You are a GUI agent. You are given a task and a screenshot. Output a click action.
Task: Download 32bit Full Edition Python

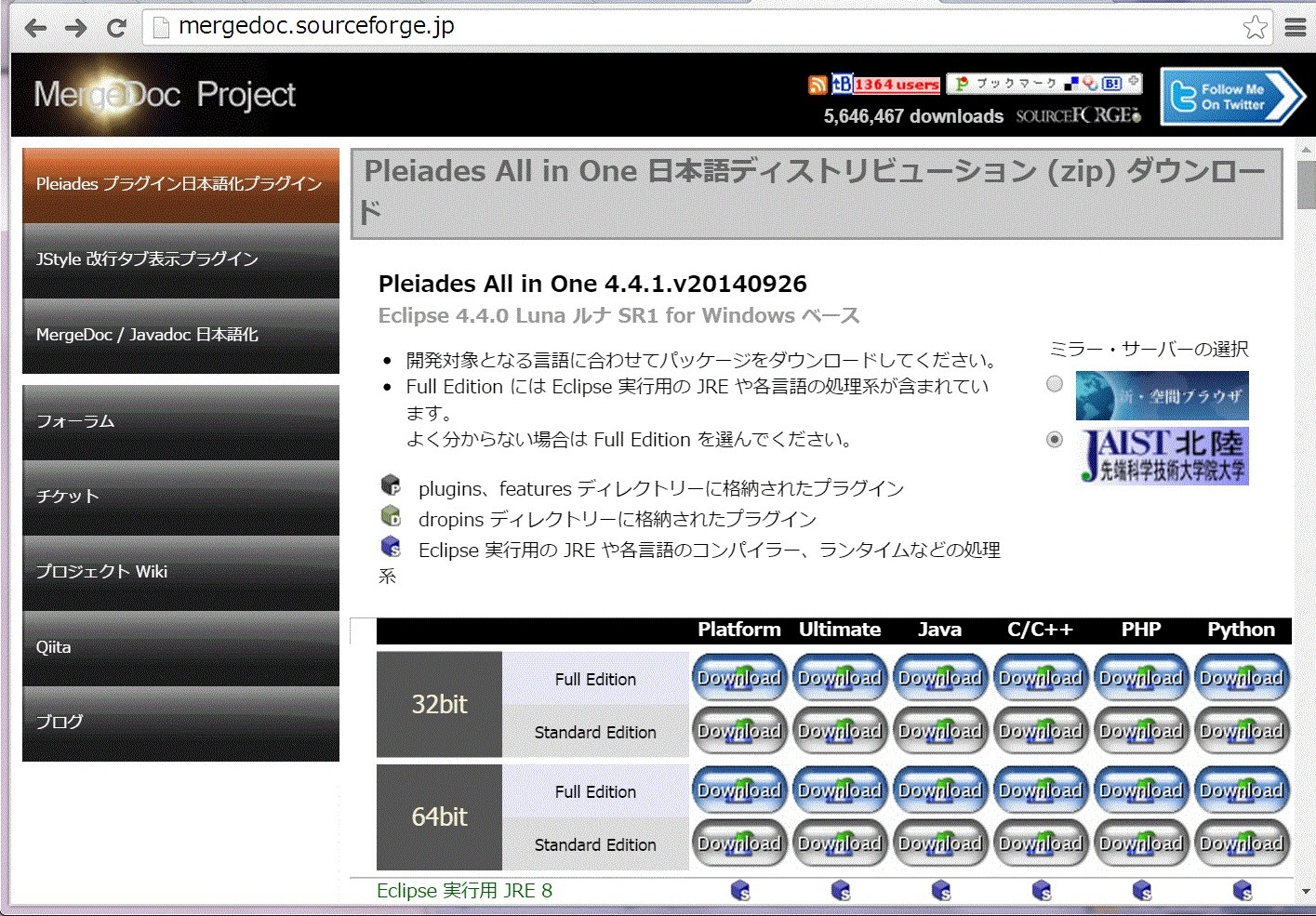pos(1242,678)
